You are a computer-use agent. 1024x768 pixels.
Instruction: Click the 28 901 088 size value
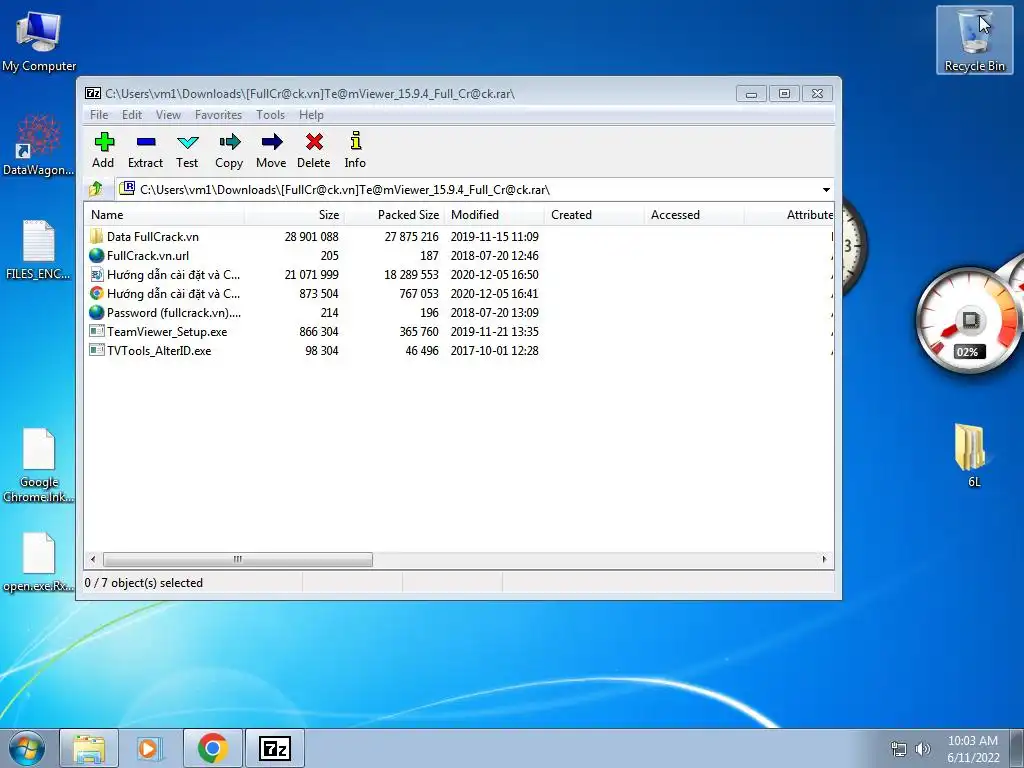[x=312, y=236]
